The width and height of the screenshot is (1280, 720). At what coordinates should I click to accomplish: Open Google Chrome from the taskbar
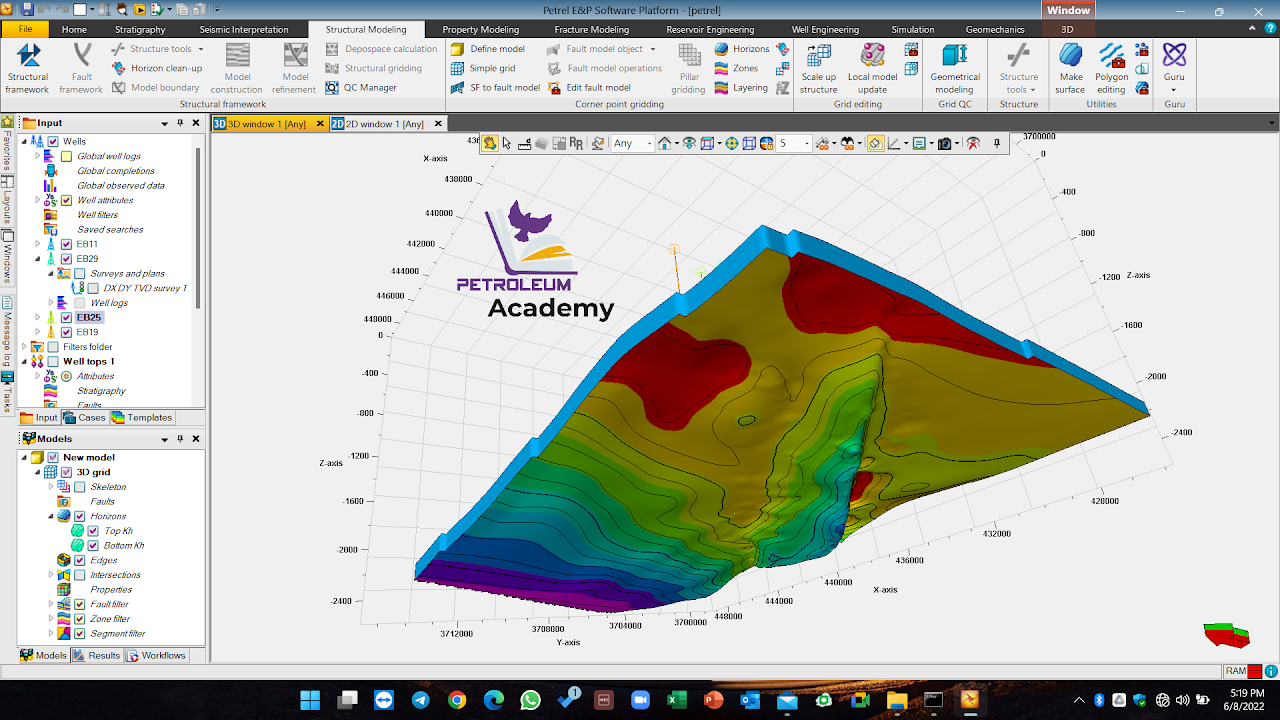pyautogui.click(x=457, y=700)
